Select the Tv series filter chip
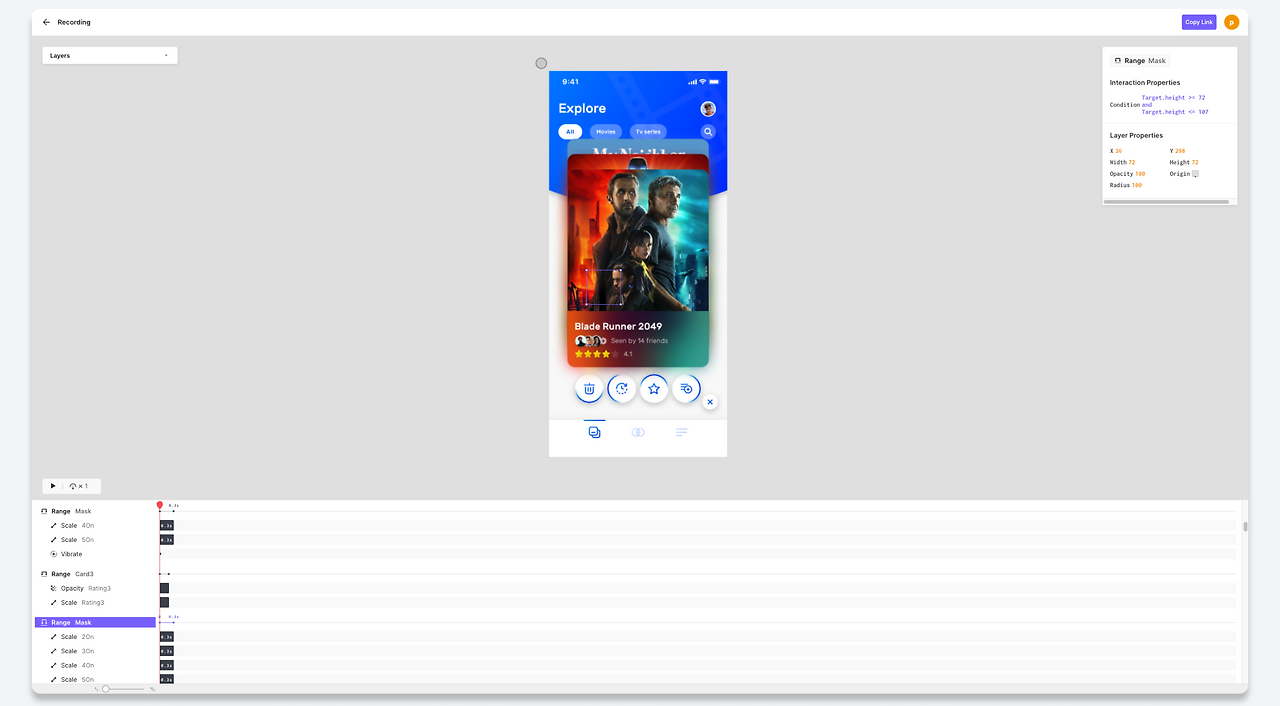Viewport: 1280px width, 706px height. (648, 131)
